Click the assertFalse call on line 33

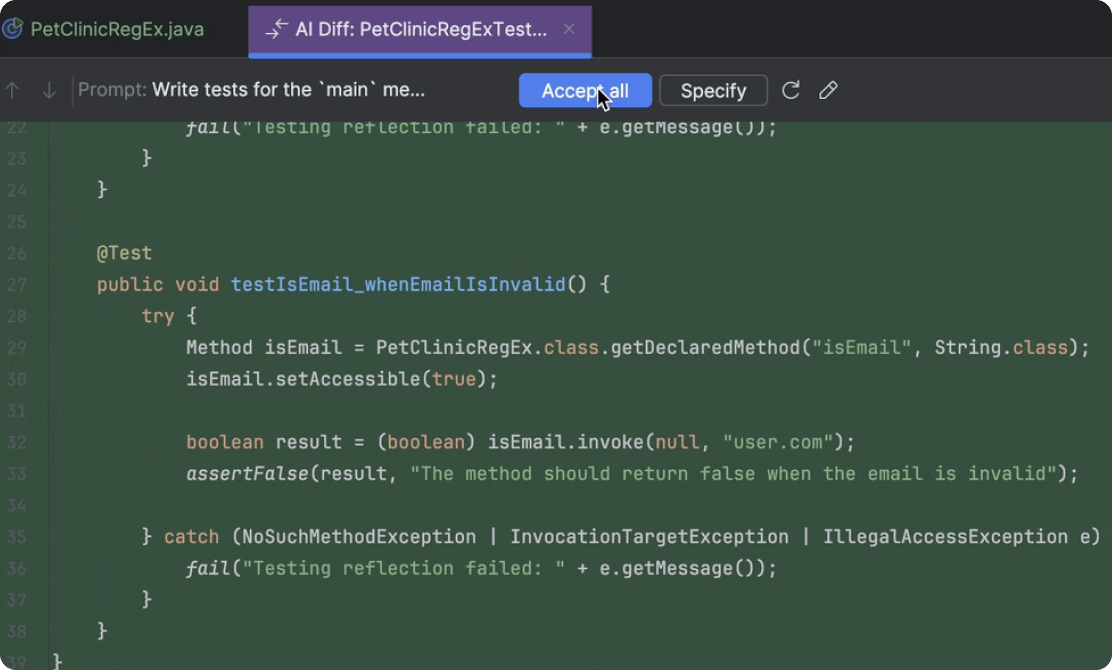[x=247, y=474]
